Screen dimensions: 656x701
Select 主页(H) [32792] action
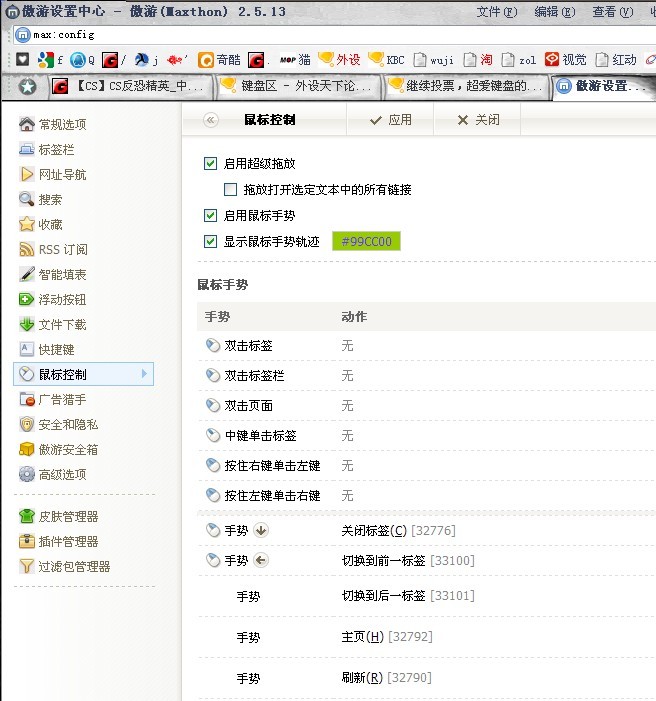point(387,636)
